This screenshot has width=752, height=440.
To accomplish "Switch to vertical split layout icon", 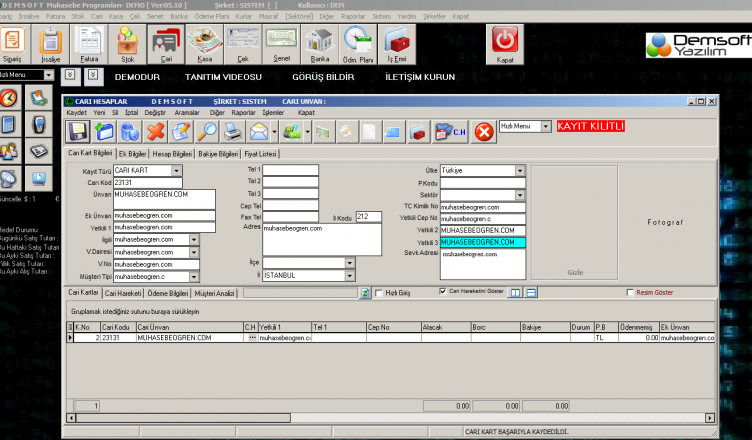I will click(516, 293).
